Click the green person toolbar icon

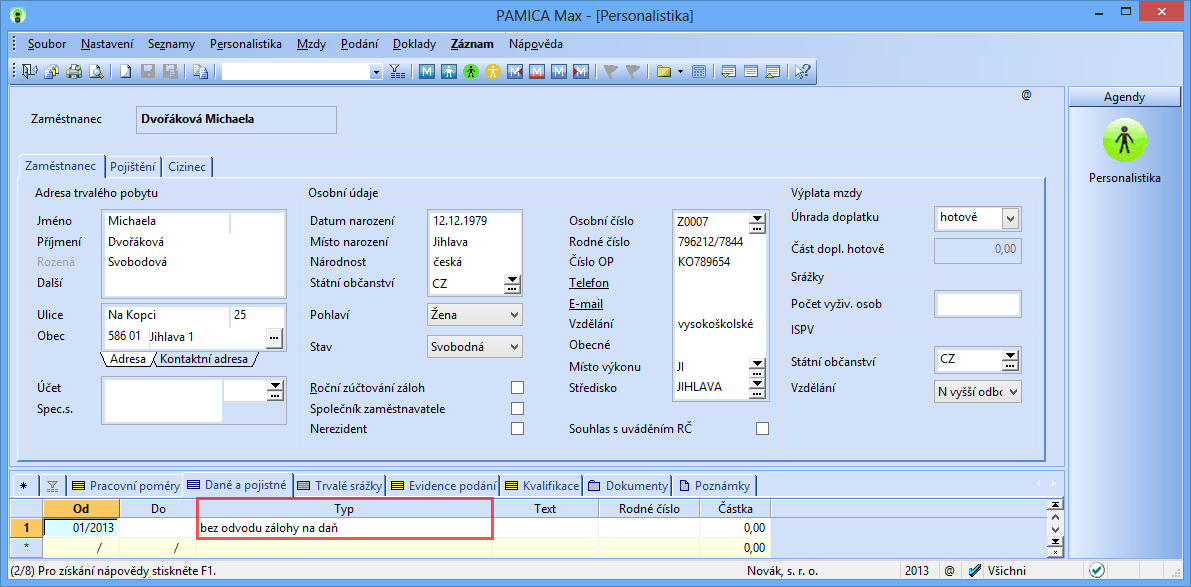coord(470,72)
